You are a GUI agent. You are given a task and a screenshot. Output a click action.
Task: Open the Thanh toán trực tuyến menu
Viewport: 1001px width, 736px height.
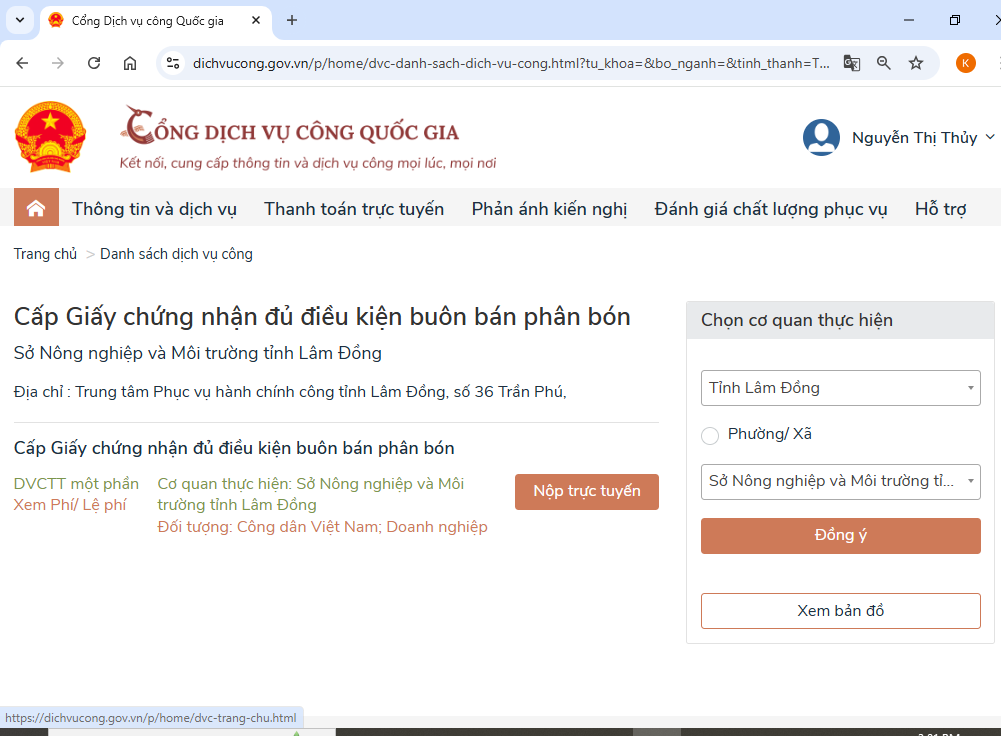click(354, 209)
